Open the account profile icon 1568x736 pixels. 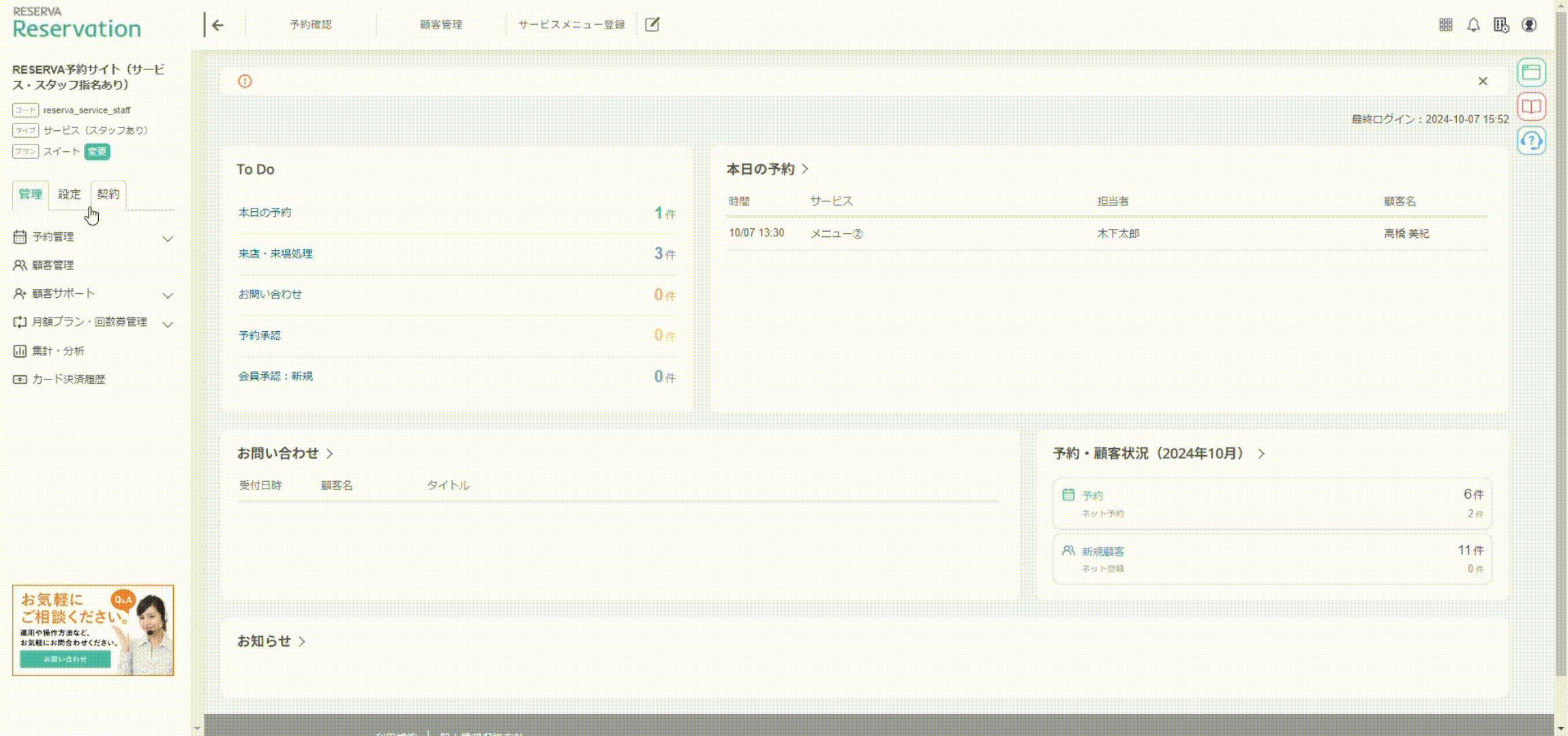(x=1529, y=25)
